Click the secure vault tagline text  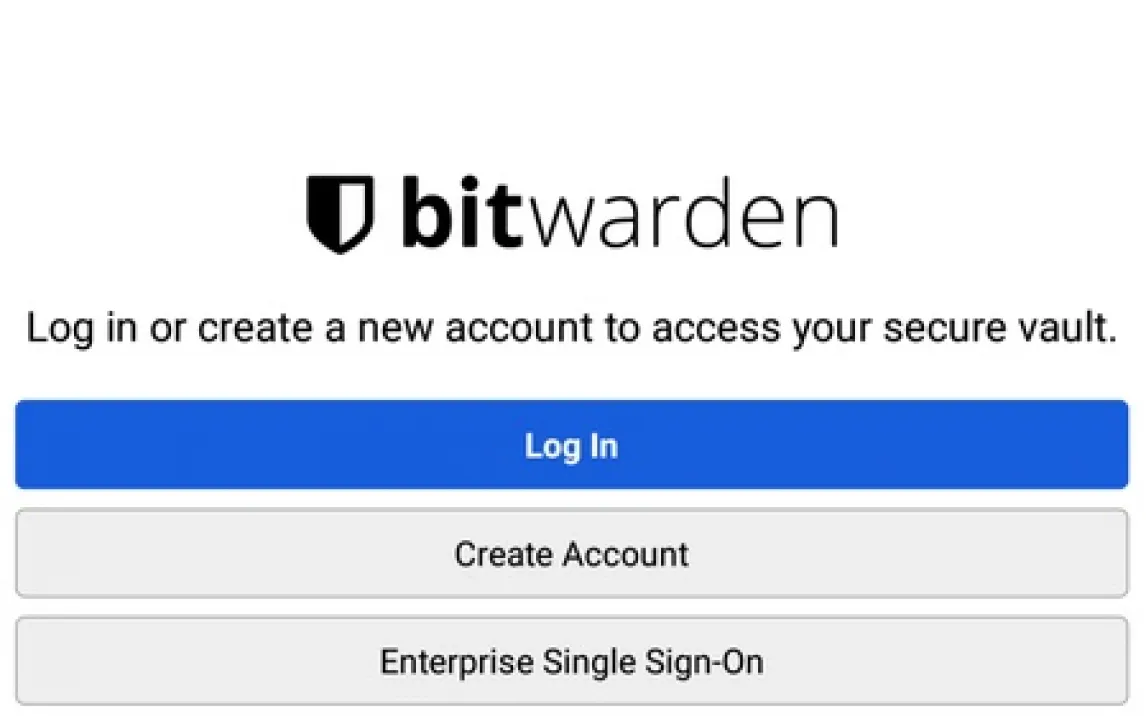(x=572, y=329)
